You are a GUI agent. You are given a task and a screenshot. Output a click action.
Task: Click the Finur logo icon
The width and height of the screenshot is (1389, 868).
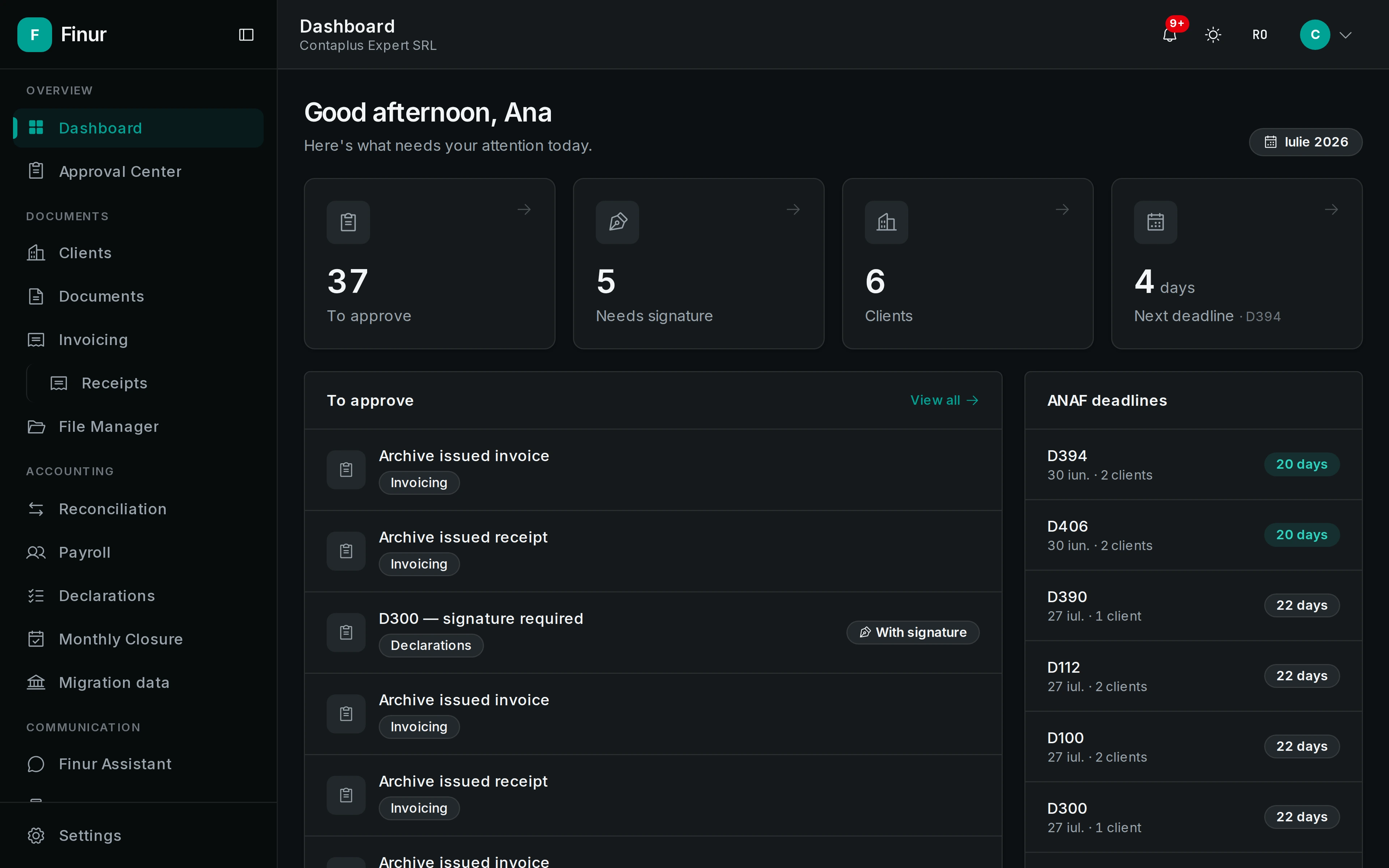pyautogui.click(x=34, y=34)
